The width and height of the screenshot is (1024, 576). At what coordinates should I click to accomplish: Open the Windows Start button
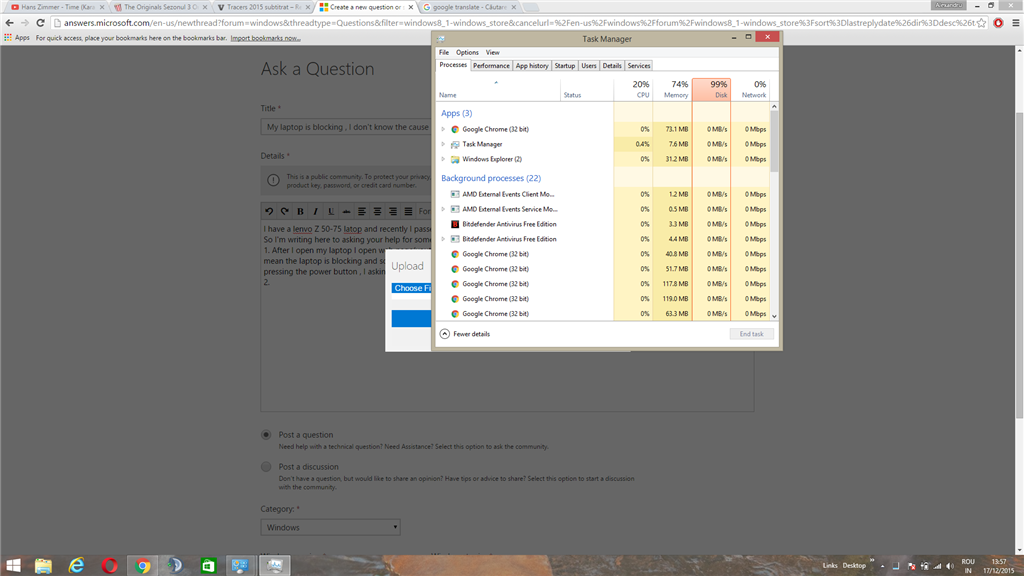pyautogui.click(x=13, y=566)
